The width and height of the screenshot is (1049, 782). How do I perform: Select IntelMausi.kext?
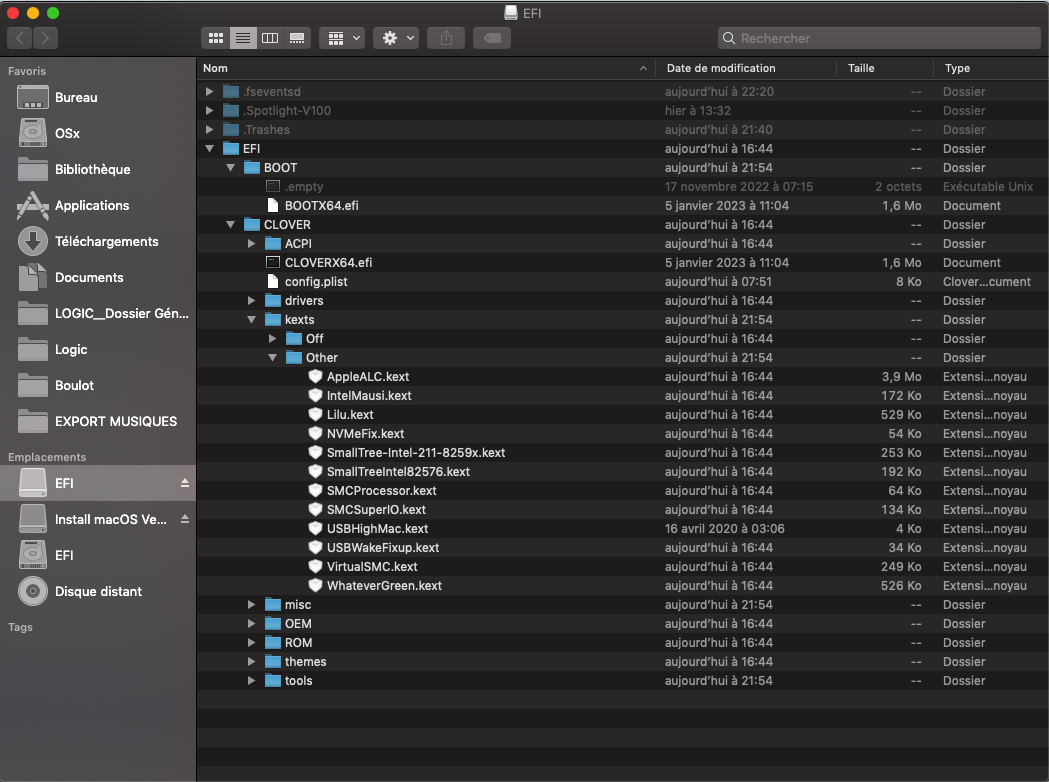pos(622,396)
